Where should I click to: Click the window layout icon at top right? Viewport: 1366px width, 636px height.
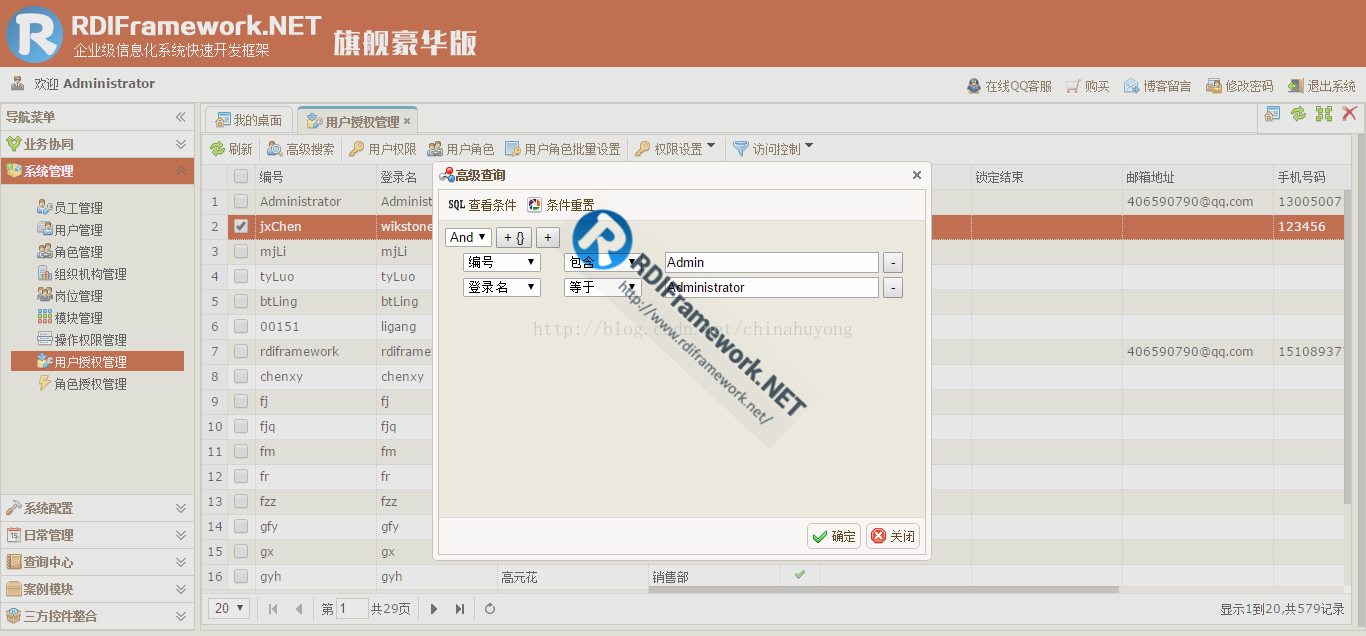tap(1272, 114)
